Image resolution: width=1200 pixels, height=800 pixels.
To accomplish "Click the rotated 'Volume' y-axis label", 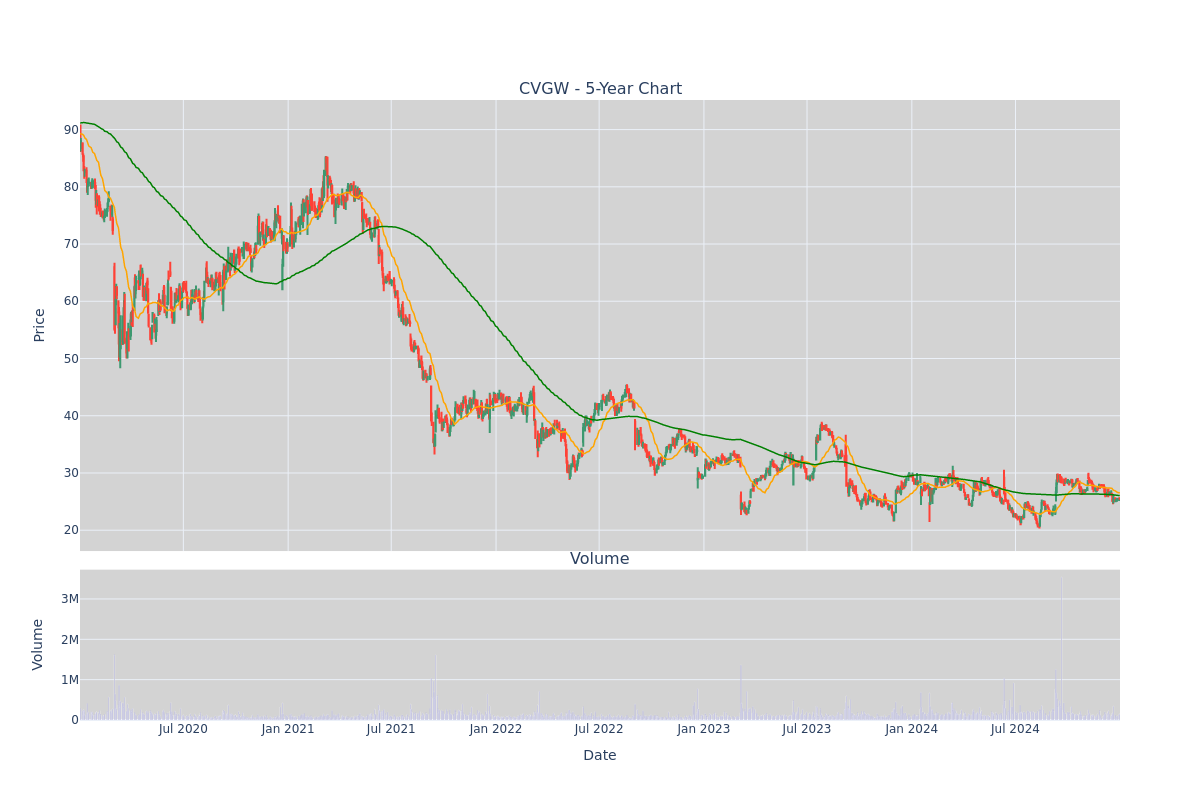I will [40, 644].
